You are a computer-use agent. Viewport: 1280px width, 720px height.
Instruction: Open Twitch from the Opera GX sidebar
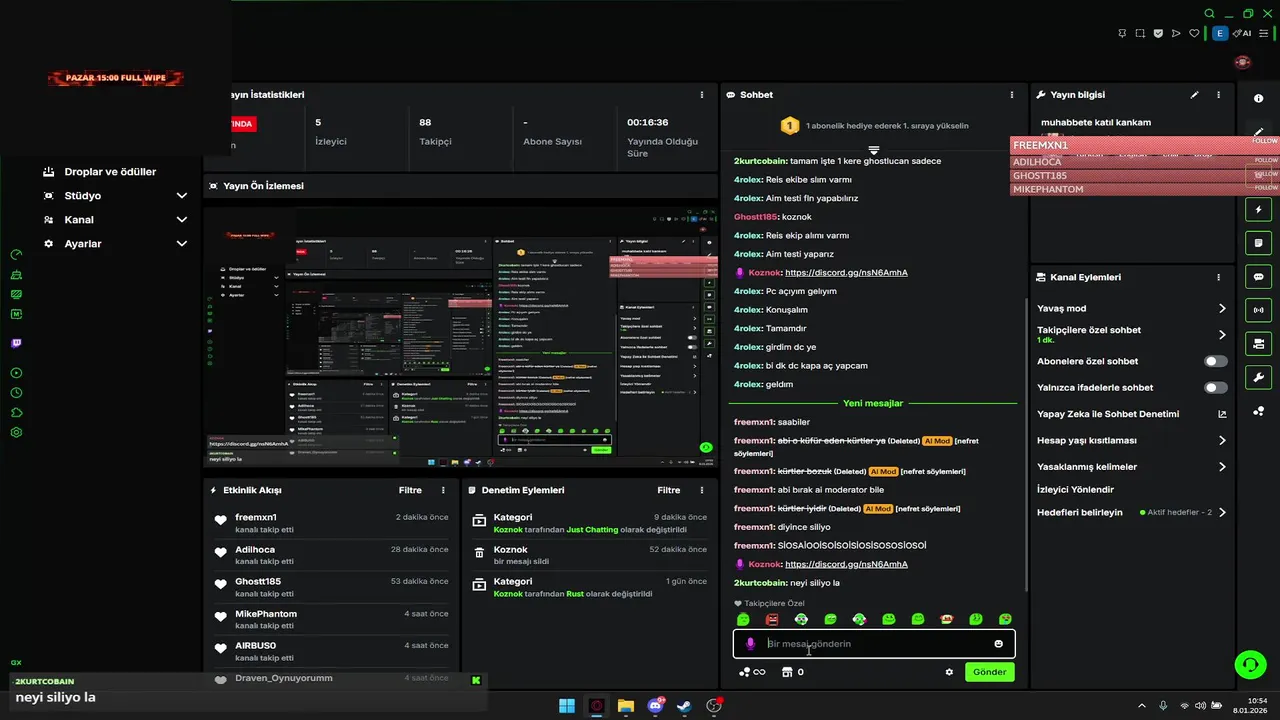tap(16, 343)
